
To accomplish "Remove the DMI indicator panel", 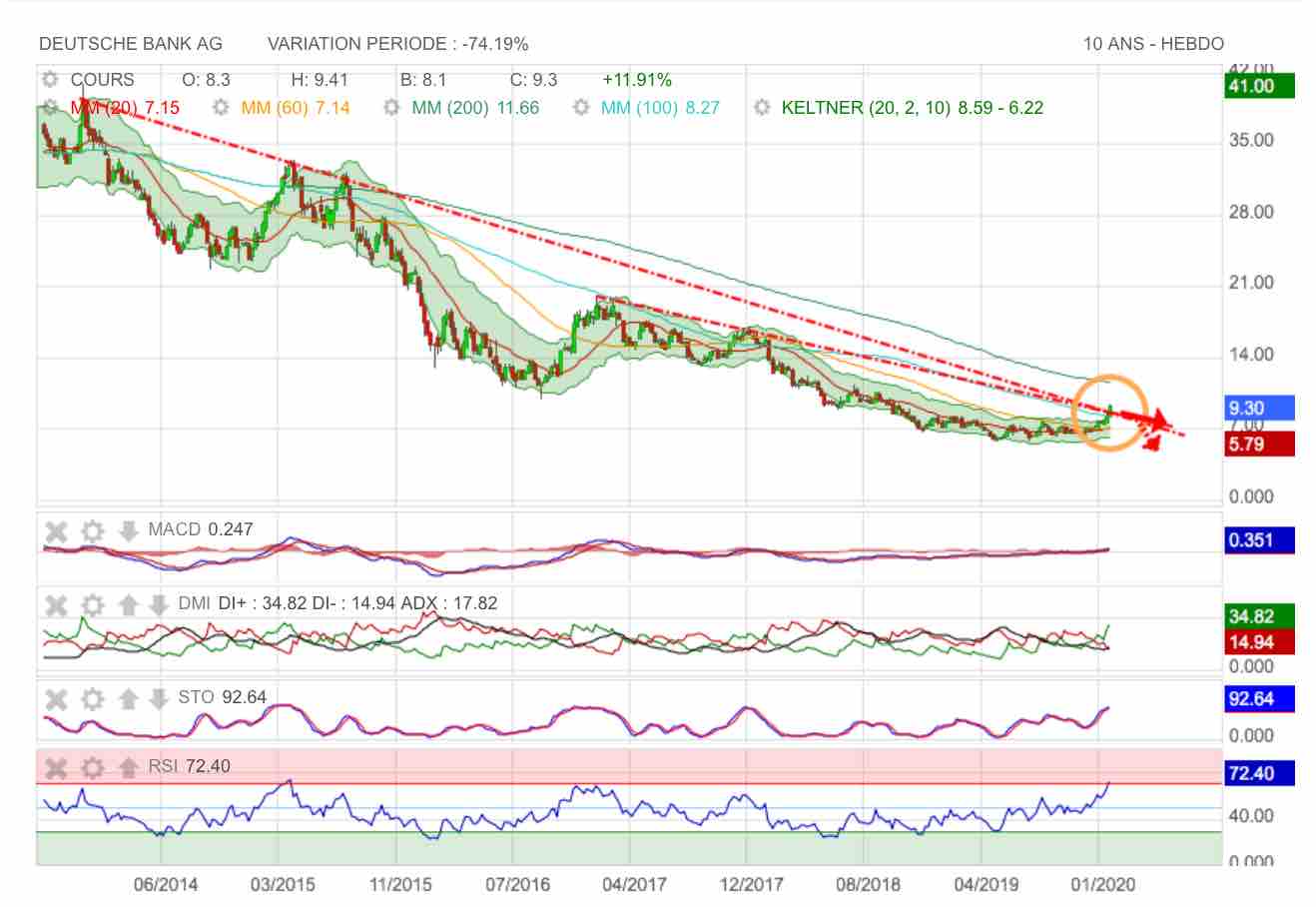I will coord(57,604).
